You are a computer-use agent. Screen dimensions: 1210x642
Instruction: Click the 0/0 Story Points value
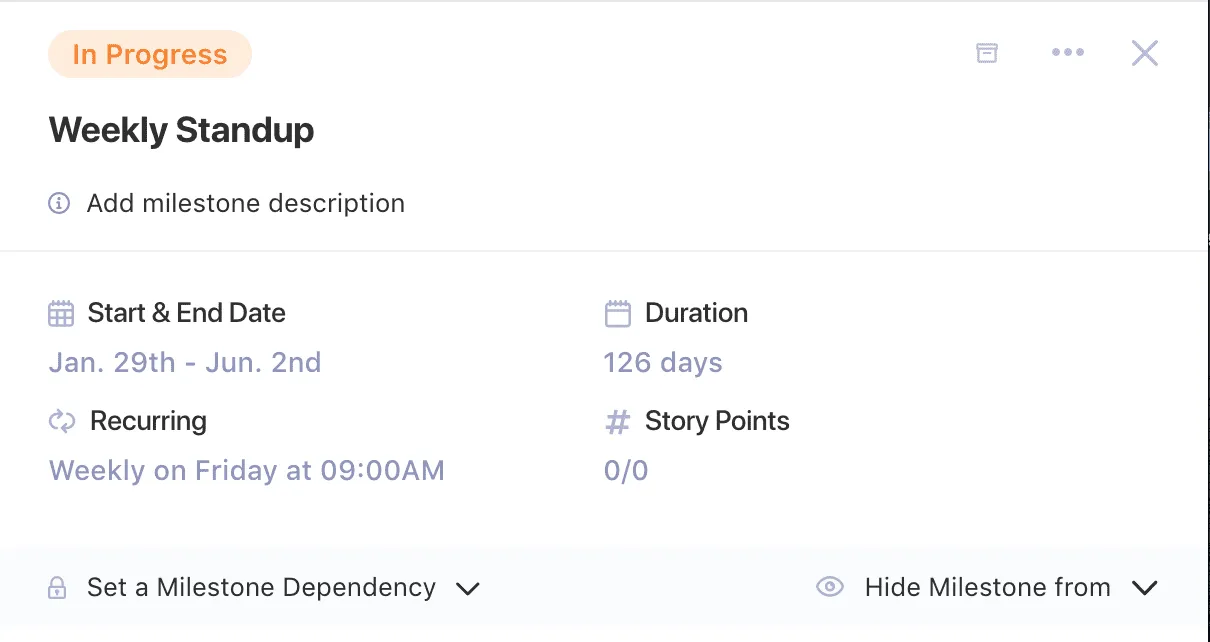tap(626, 470)
